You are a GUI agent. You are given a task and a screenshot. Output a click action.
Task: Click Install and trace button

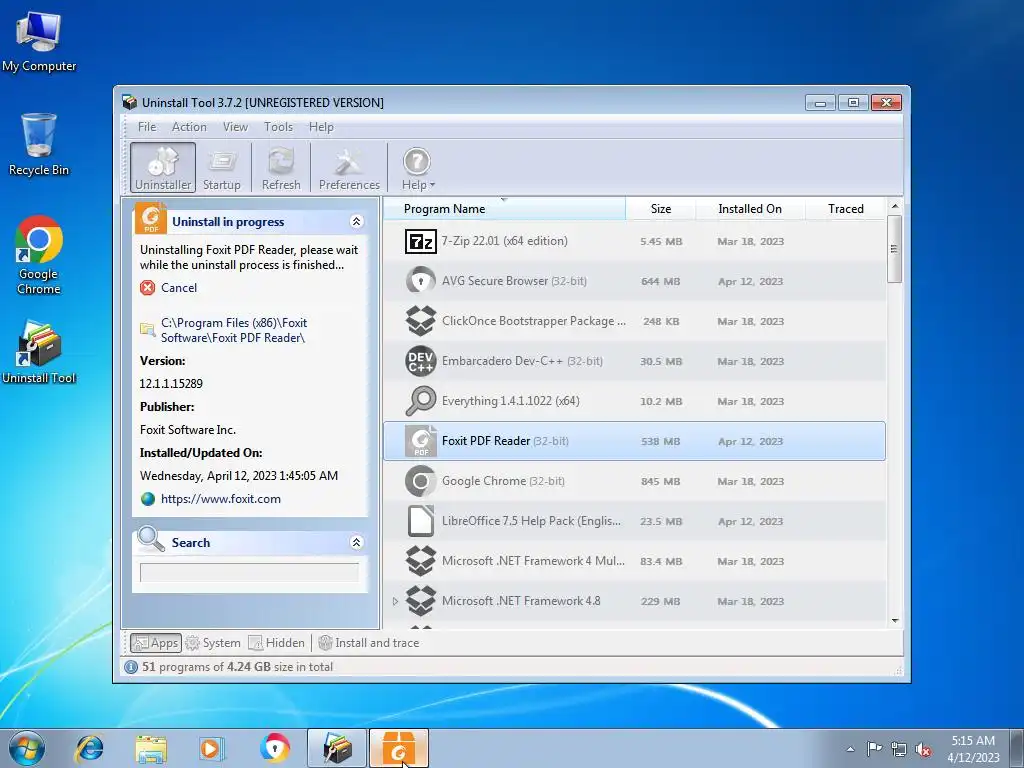click(x=369, y=643)
